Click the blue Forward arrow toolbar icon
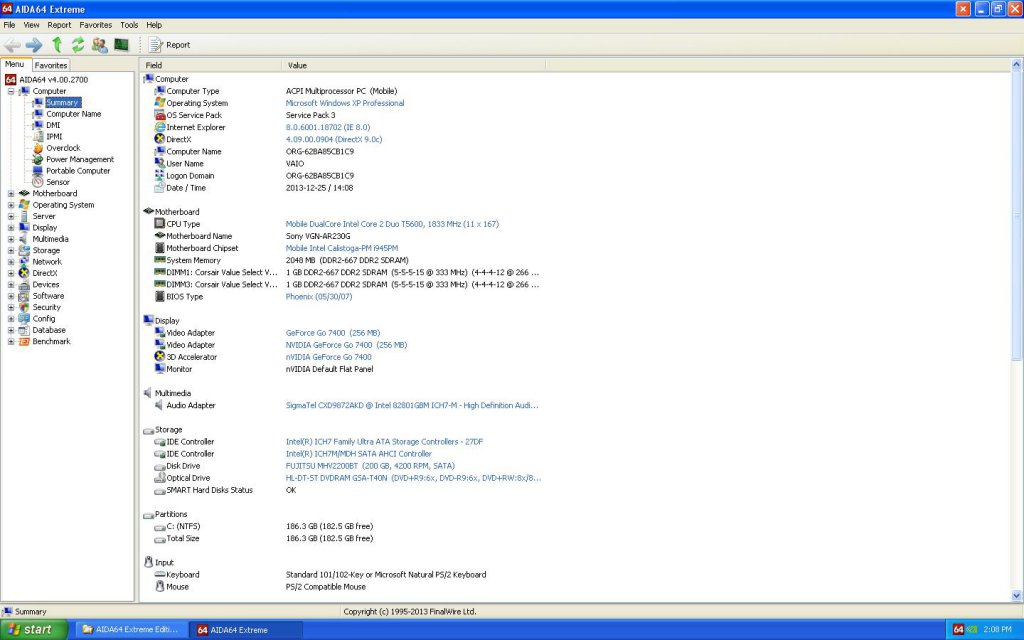This screenshot has width=1024, height=640. coord(34,45)
